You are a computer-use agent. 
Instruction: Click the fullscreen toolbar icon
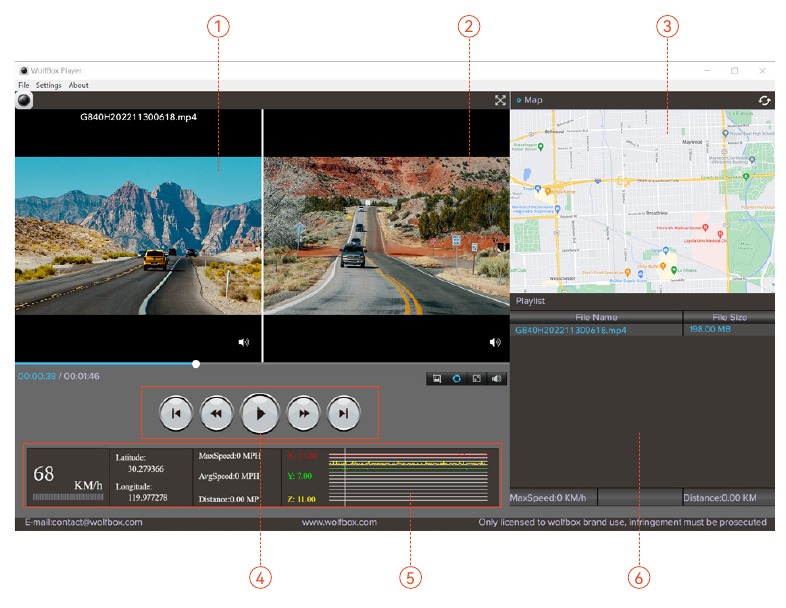(476, 379)
